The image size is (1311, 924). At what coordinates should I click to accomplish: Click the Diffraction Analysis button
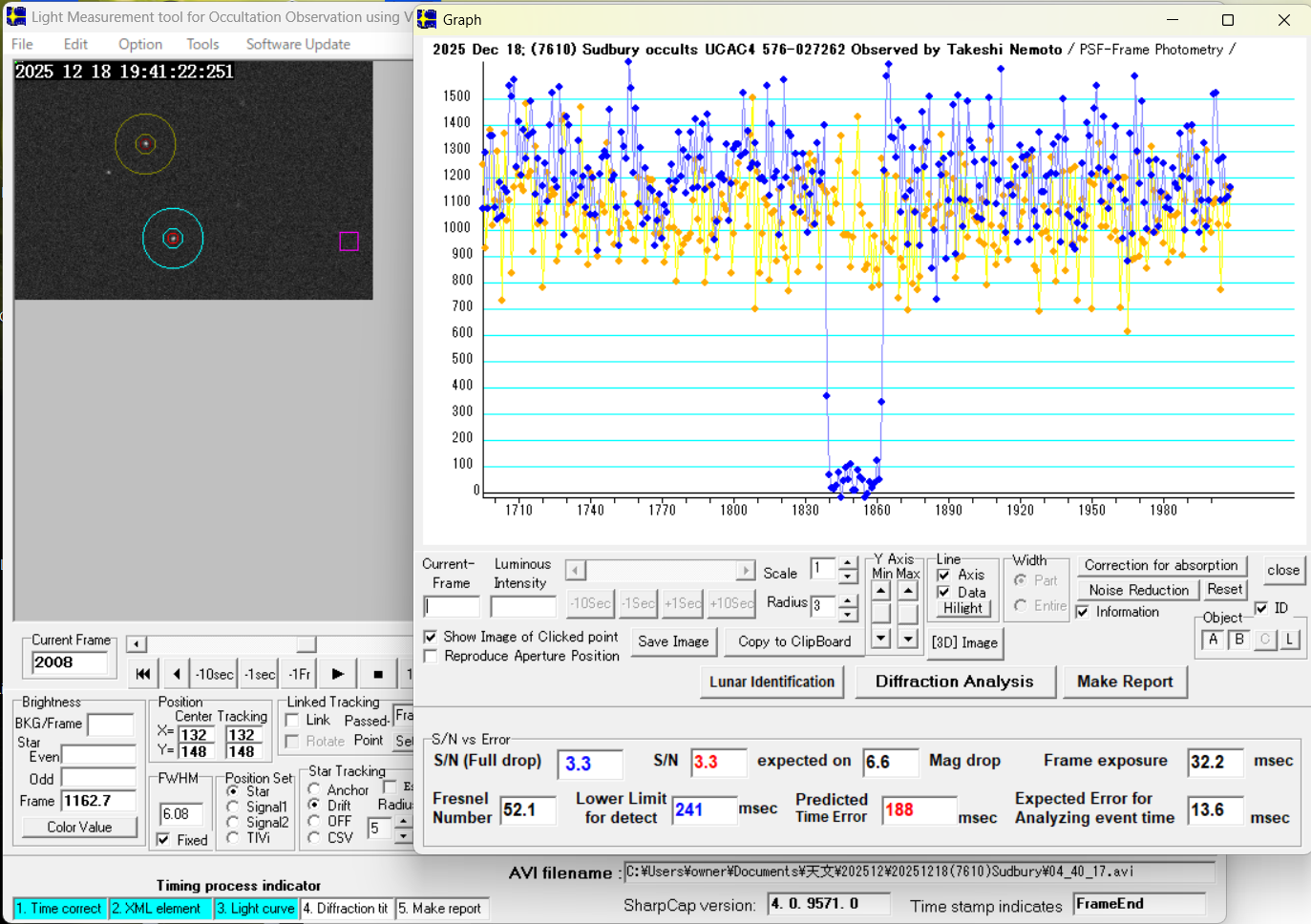coord(954,682)
